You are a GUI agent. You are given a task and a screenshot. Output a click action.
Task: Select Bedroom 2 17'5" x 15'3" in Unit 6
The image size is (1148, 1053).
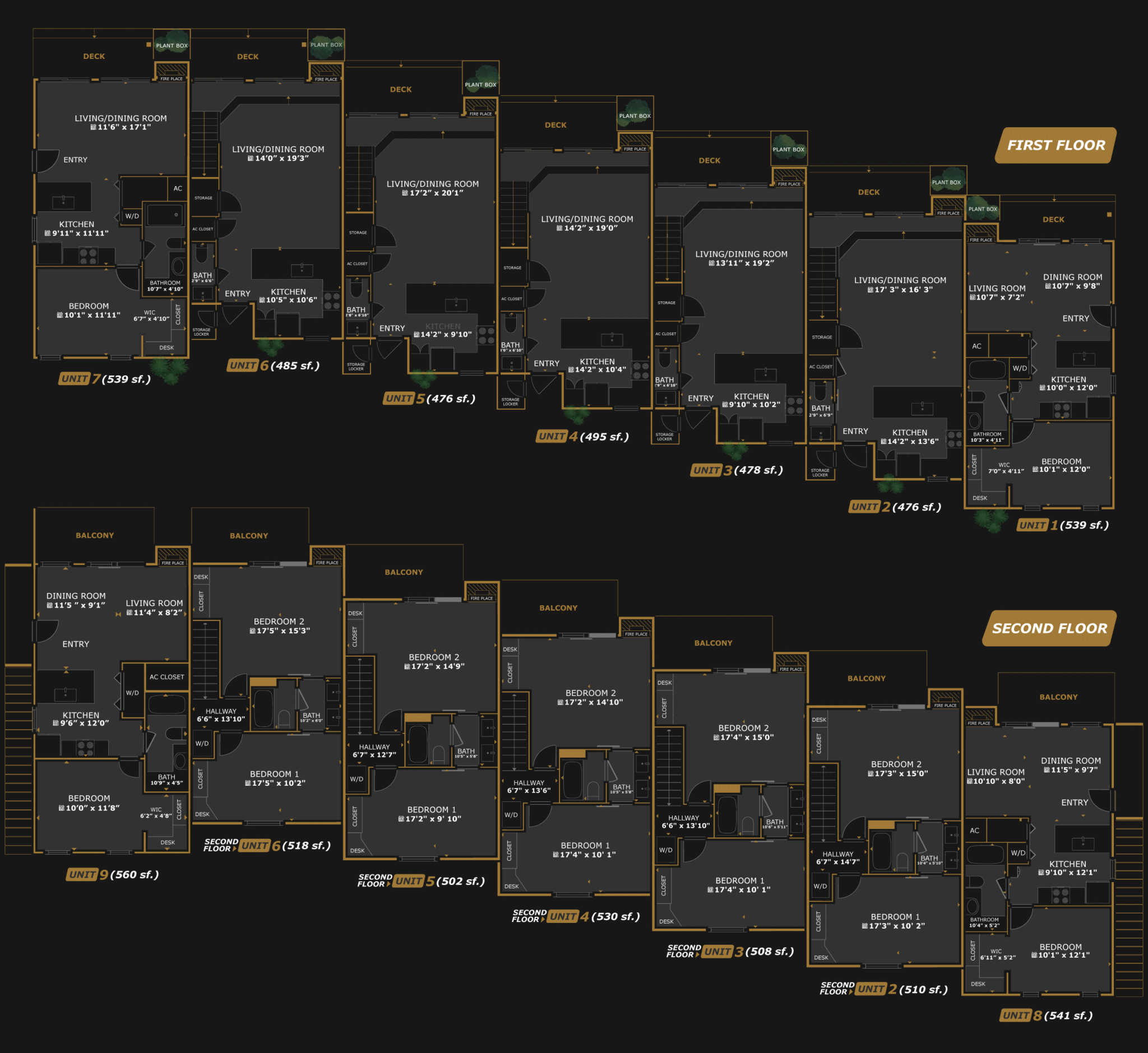(279, 625)
